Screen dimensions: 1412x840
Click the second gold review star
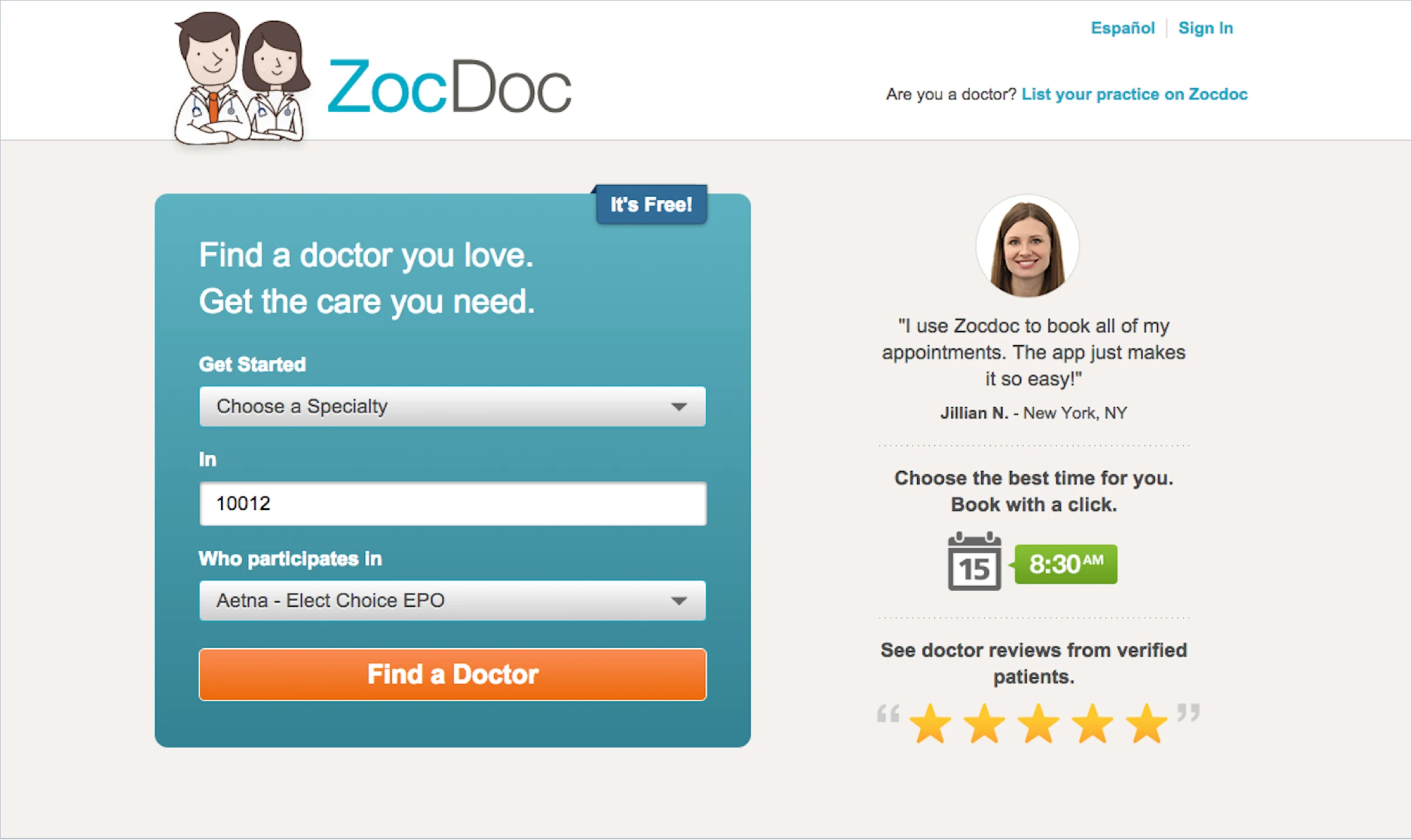coord(984,724)
